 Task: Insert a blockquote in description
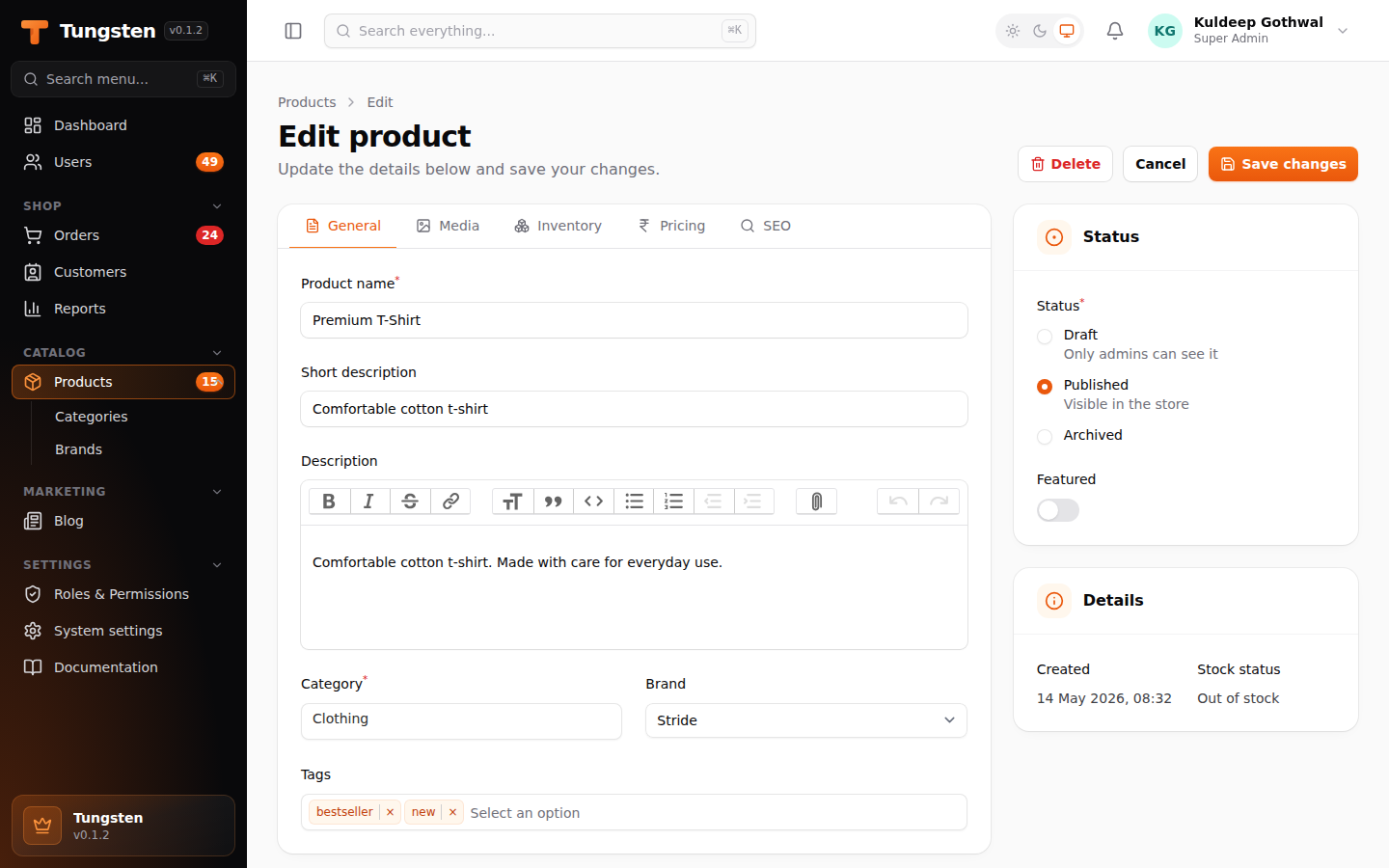pos(553,502)
